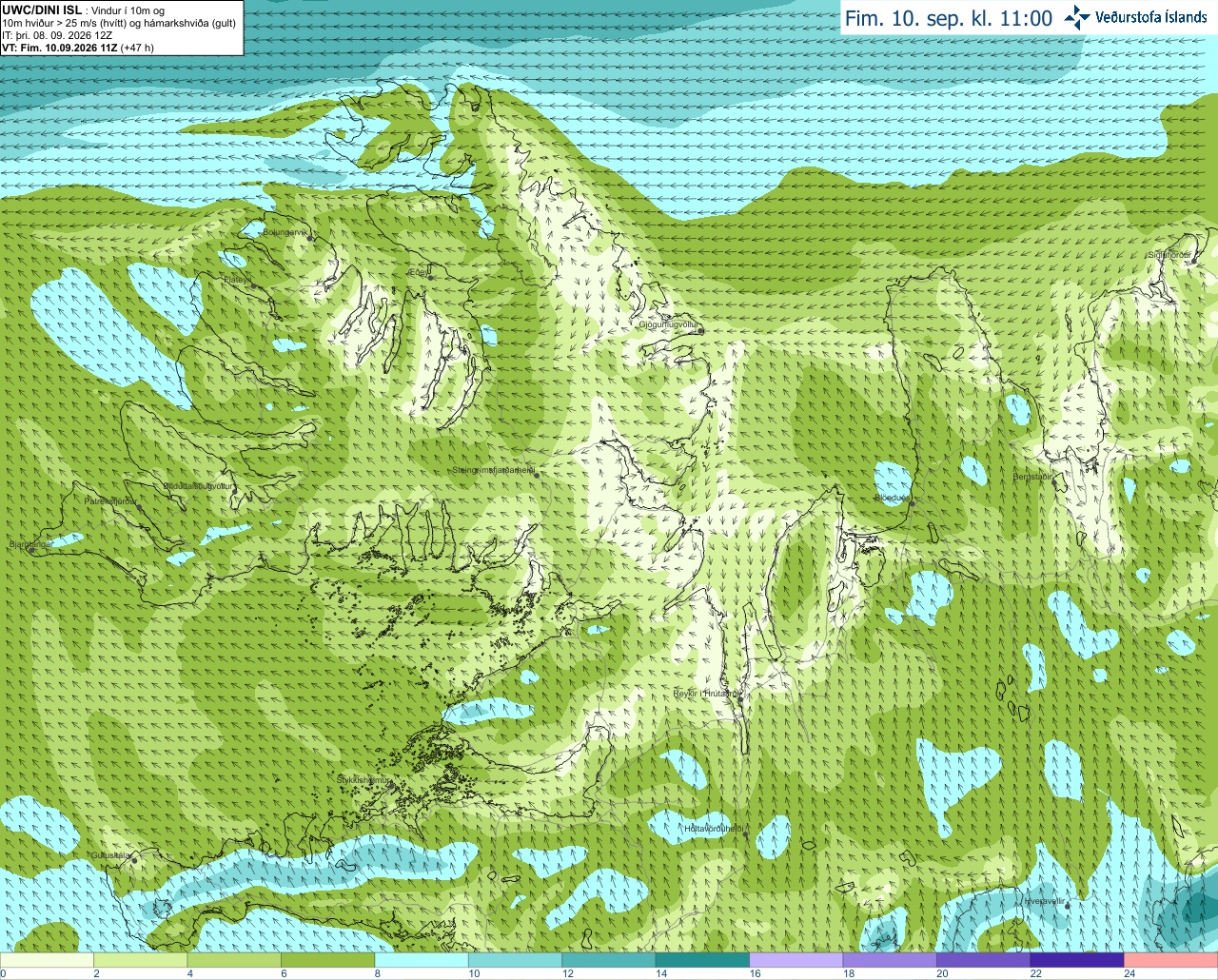Pick the 24+ m/s pink legend swatch
Viewport: 1218px width, 980px height.
1170,959
